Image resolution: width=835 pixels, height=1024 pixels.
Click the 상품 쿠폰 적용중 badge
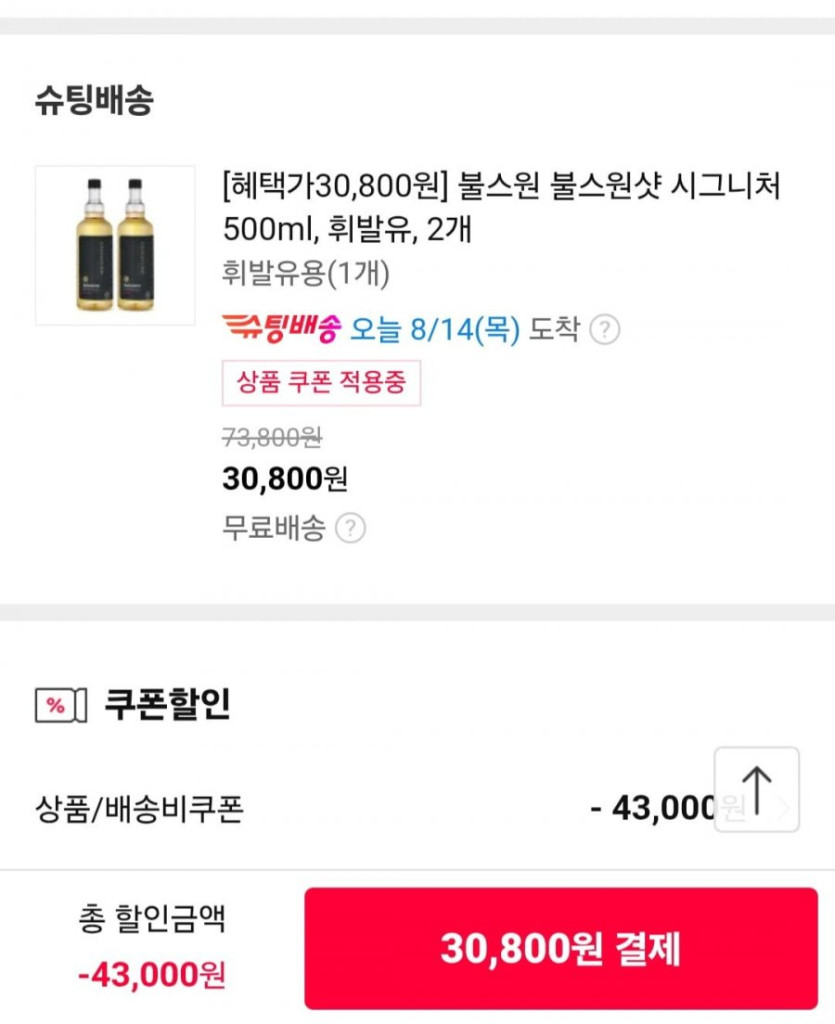(321, 382)
